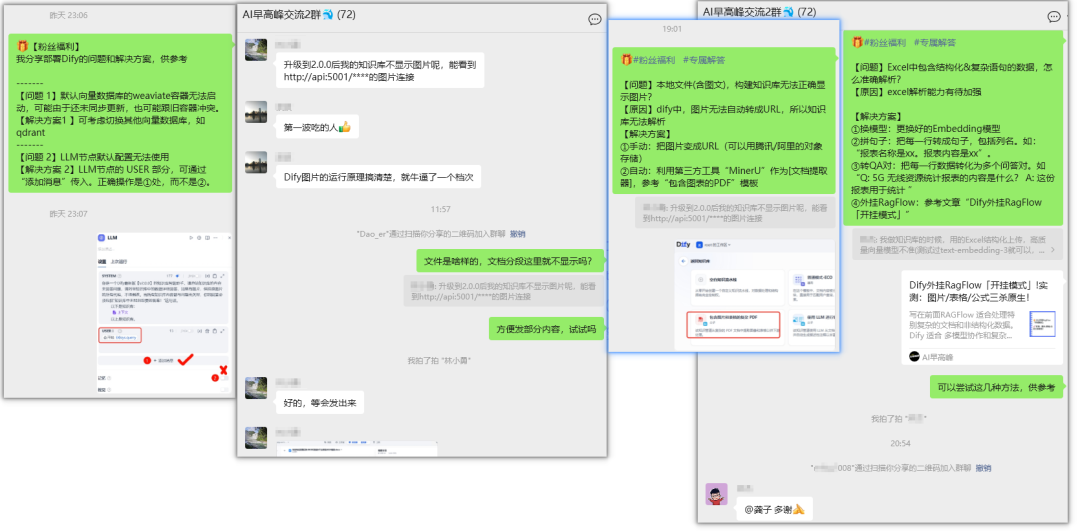
Task: Click avatar beside 'Dify图片的运行原理' message
Action: click(x=256, y=164)
